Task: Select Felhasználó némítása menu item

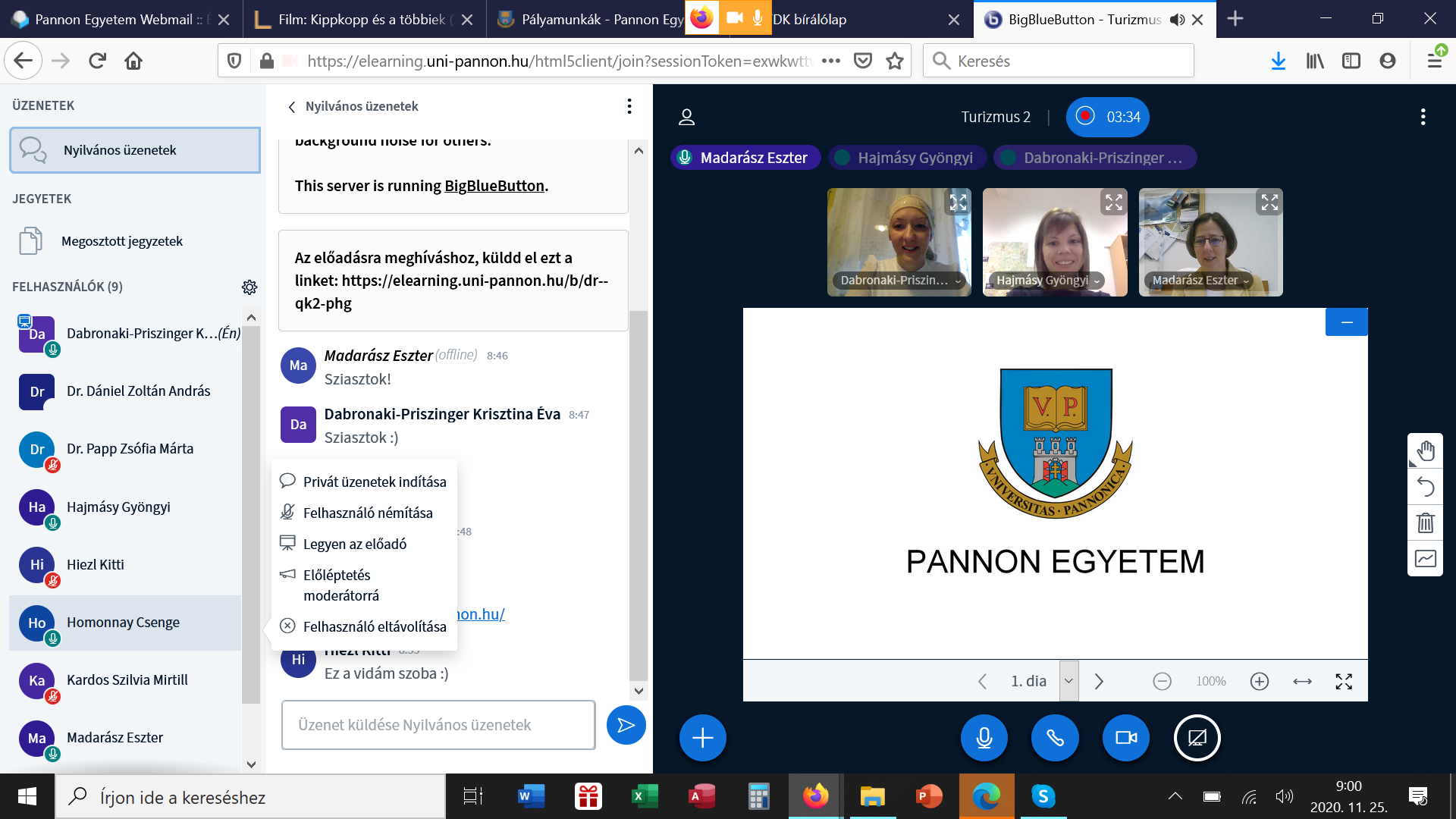Action: point(367,513)
